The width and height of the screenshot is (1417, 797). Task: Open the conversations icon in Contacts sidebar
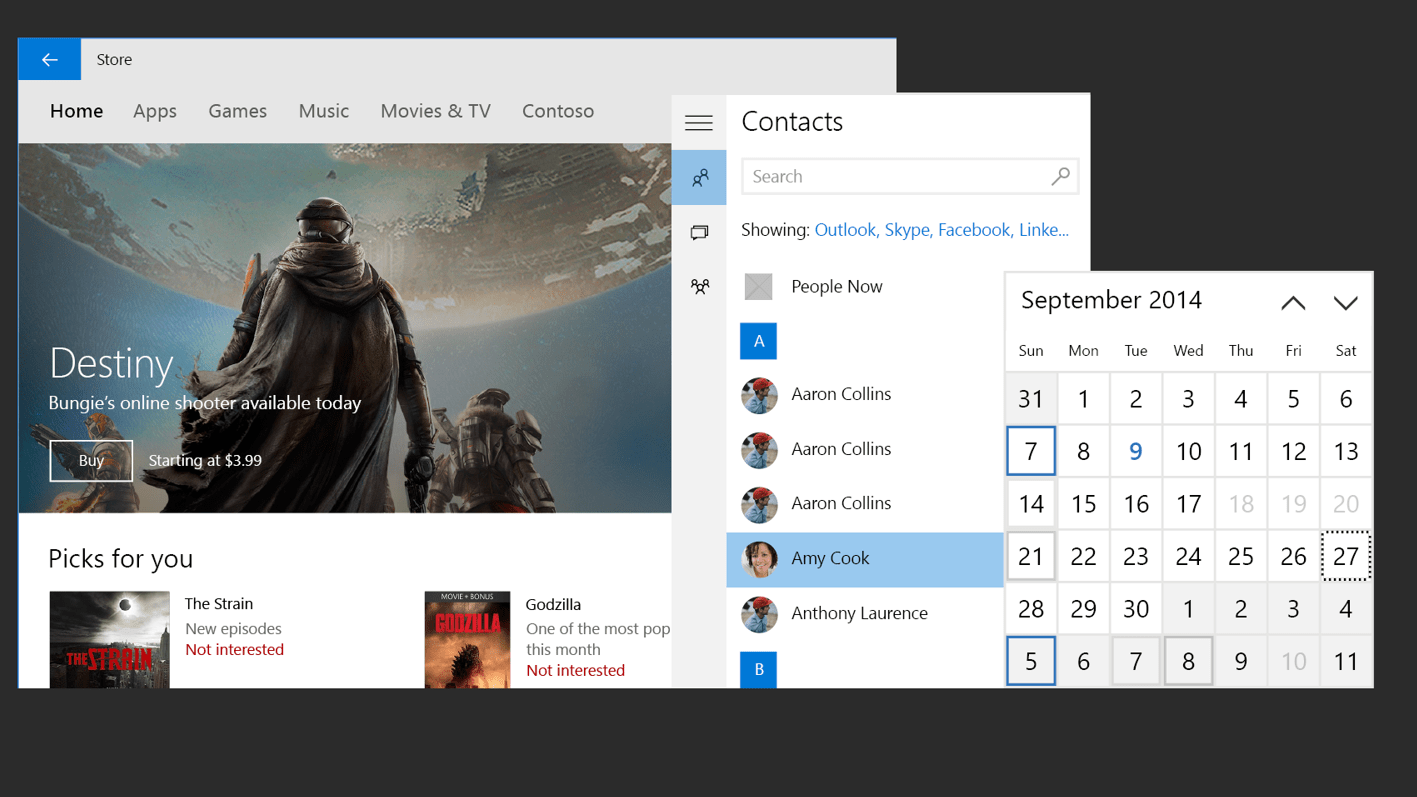pyautogui.click(x=698, y=231)
